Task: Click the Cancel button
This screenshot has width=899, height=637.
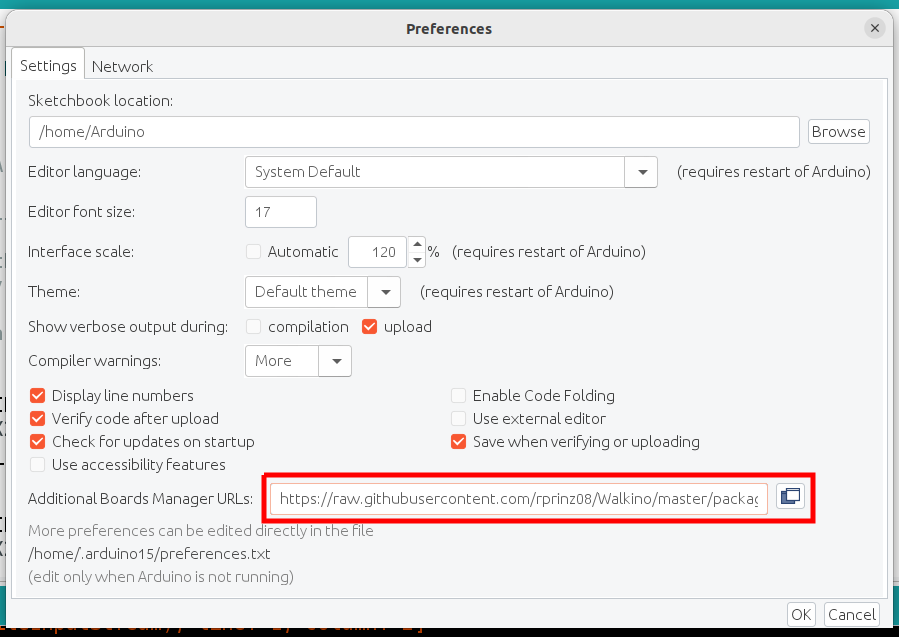Action: (x=851, y=615)
